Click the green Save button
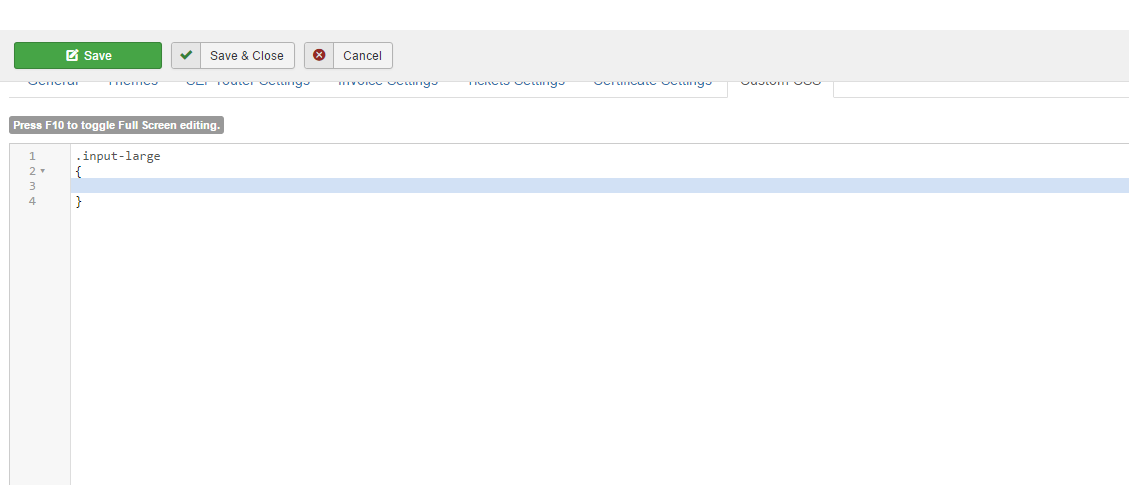Viewport: 1129px width, 485px height. (x=88, y=56)
